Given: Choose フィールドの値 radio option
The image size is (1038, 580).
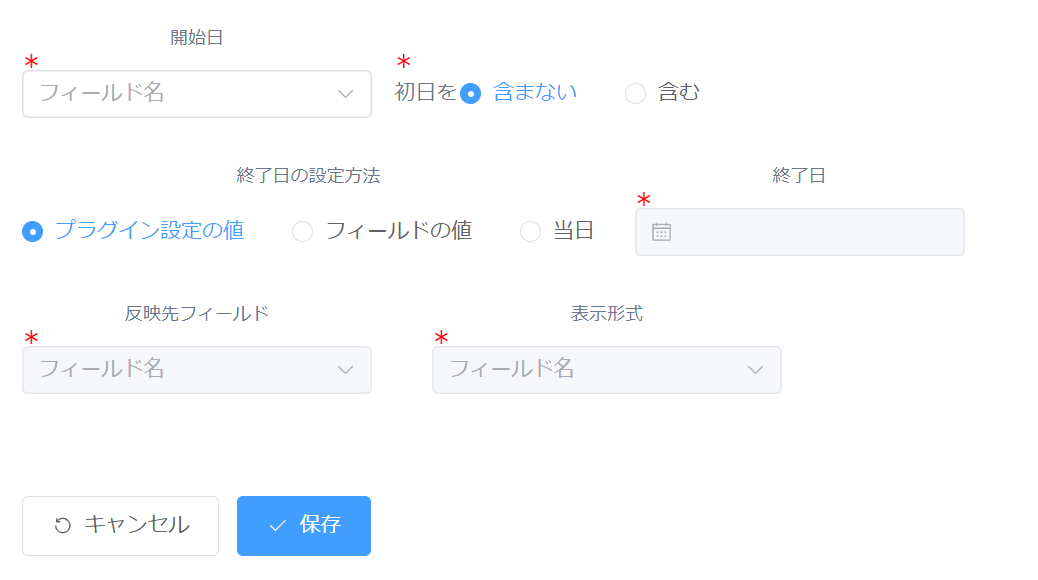Looking at the screenshot, I should pyautogui.click(x=303, y=231).
